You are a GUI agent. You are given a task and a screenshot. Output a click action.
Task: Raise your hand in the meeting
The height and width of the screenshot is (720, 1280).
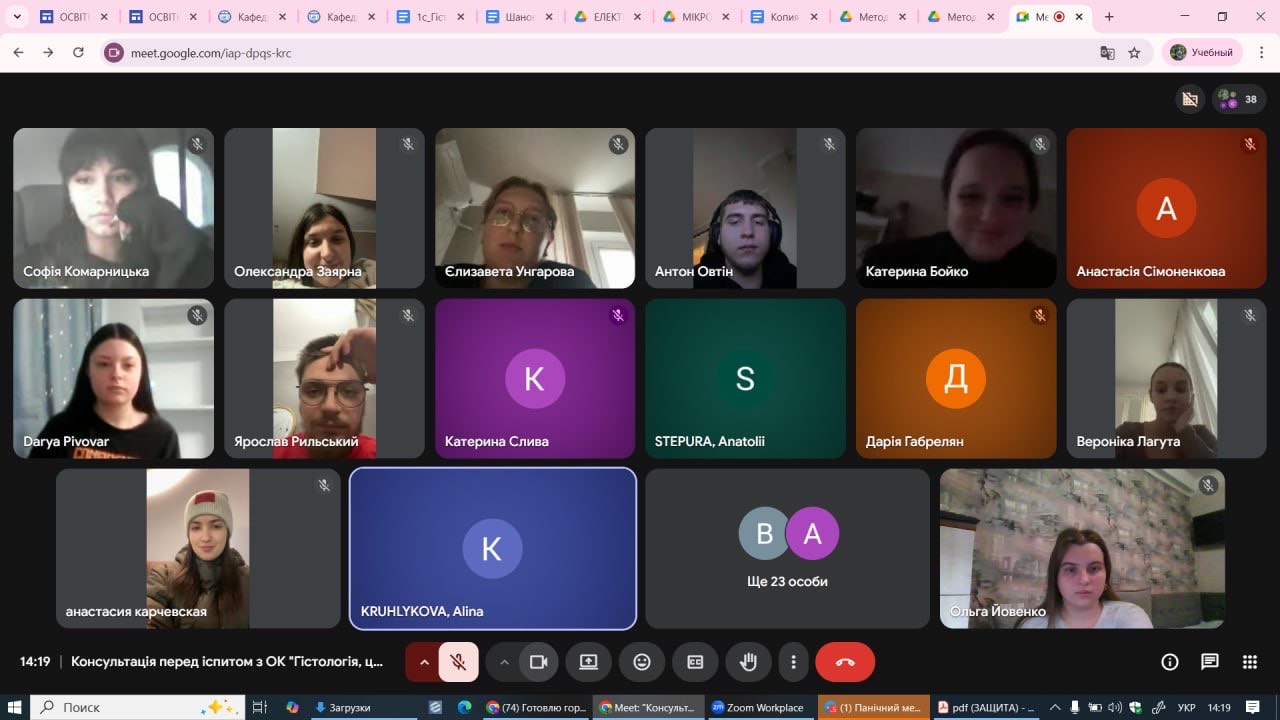(748, 662)
